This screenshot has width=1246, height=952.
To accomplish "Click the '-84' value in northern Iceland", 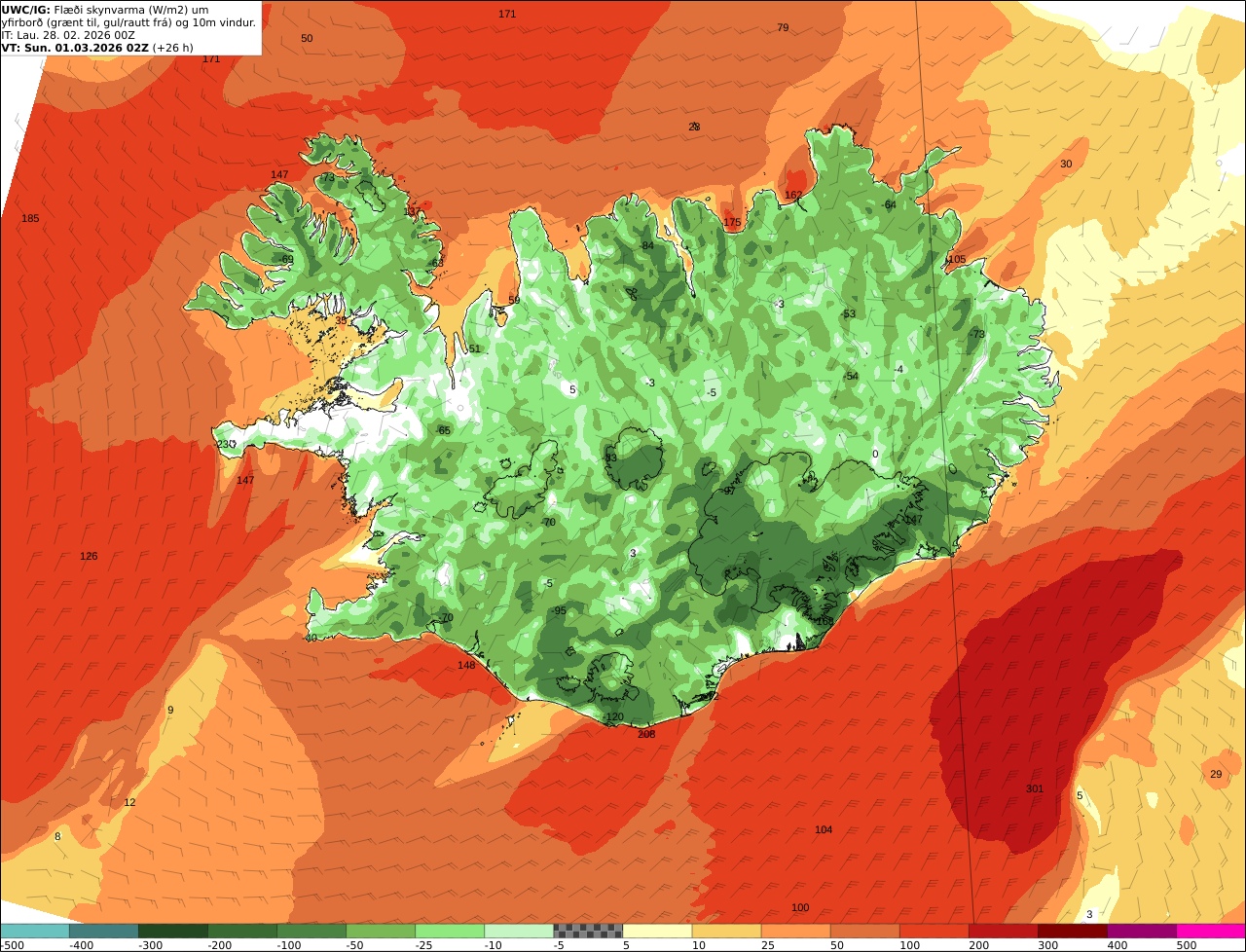I will [645, 245].
